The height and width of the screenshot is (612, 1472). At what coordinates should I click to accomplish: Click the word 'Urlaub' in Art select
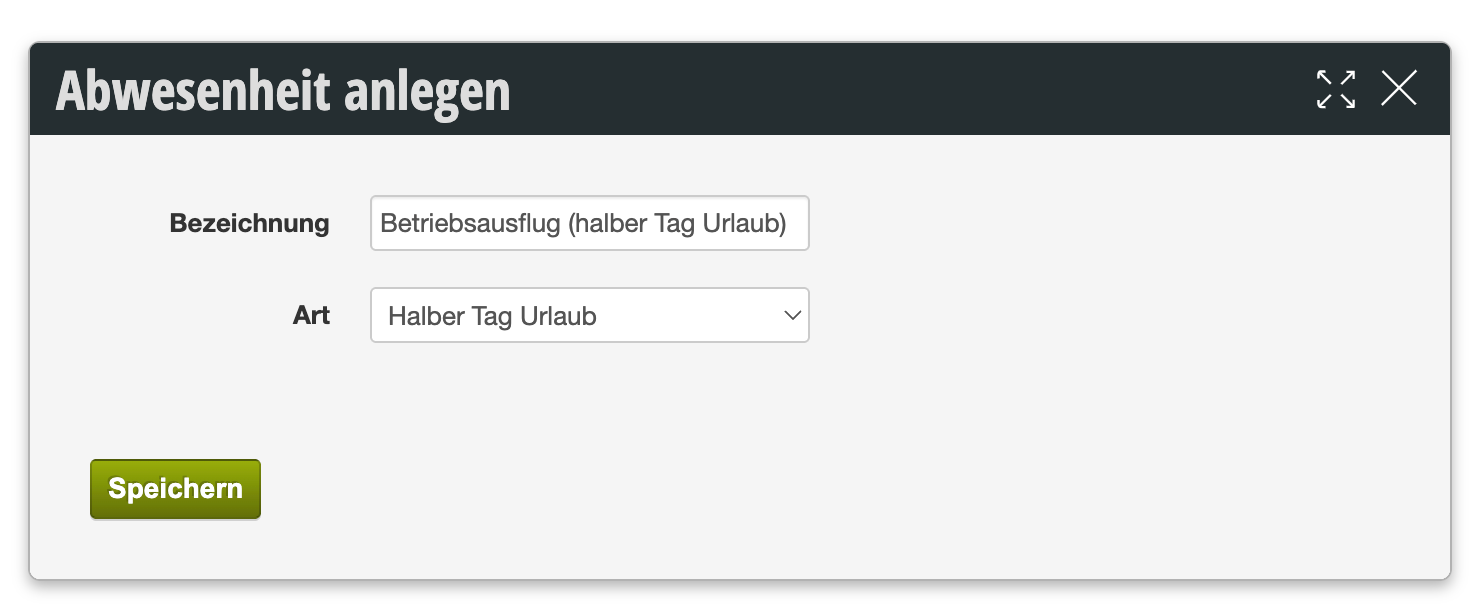[558, 317]
